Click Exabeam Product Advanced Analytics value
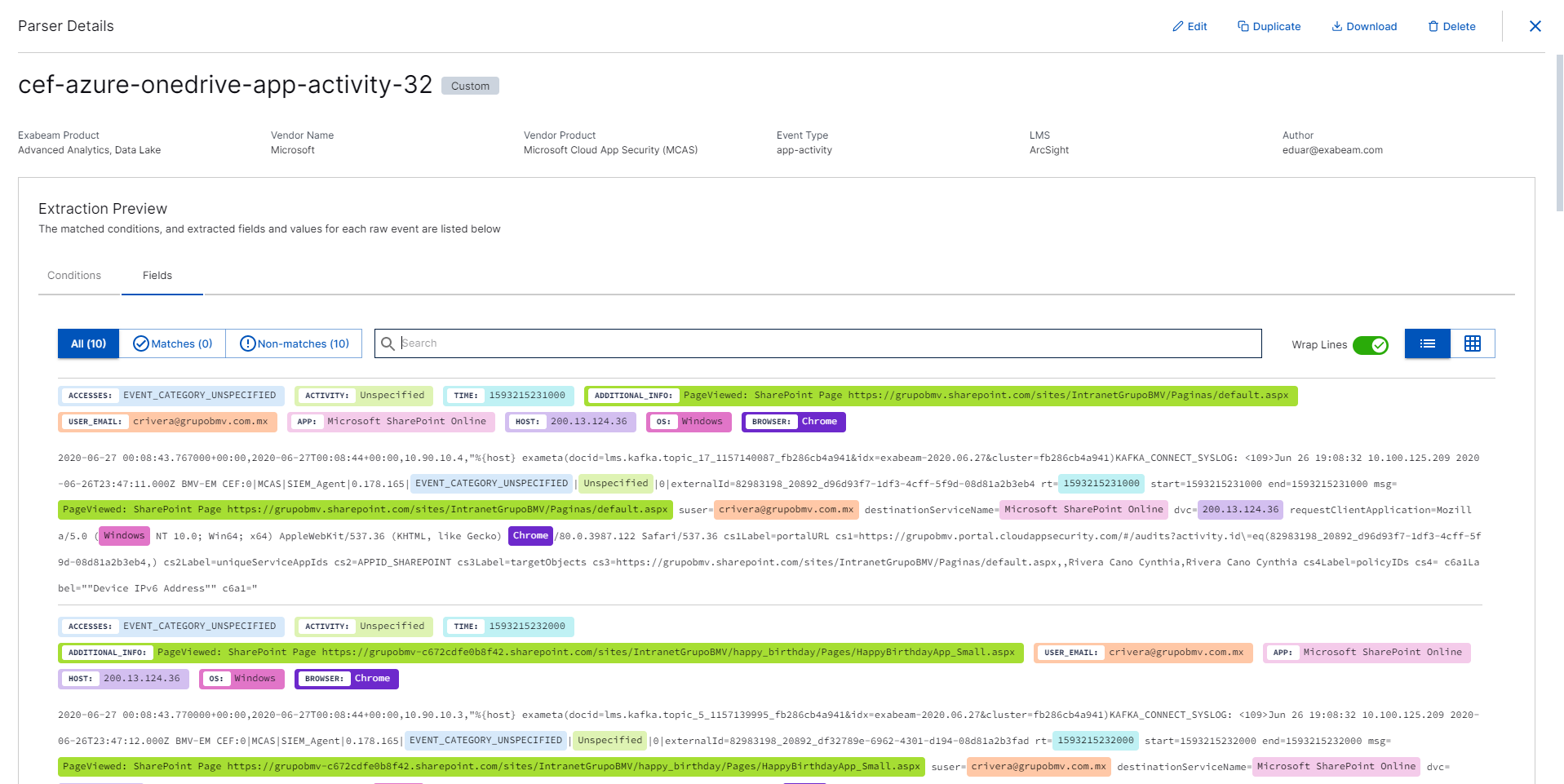This screenshot has width=1564, height=784. 89,150
